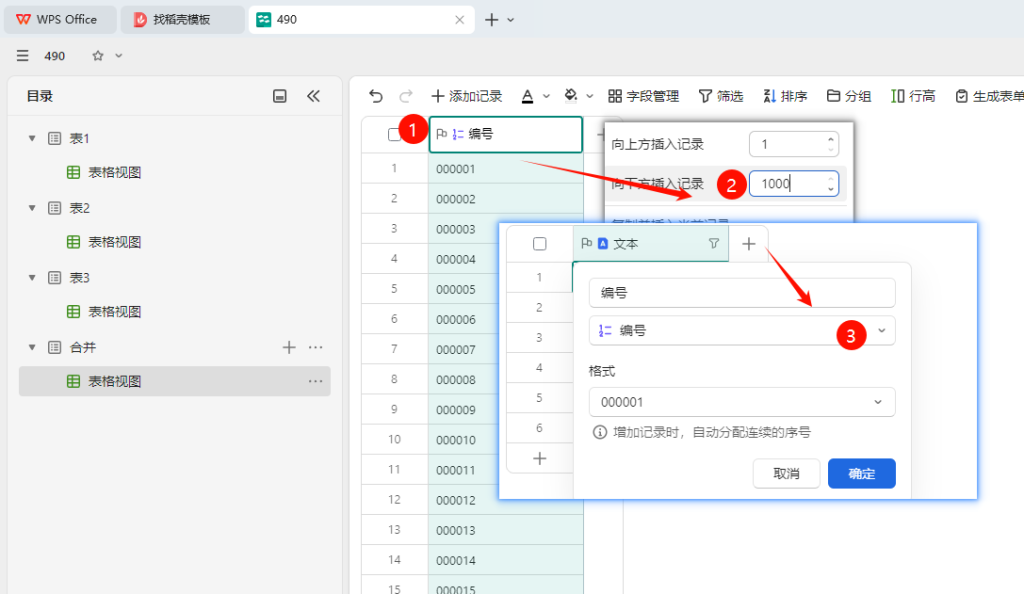Click the directory panel layout icon
Screen dimensions: 1024x594
280,96
